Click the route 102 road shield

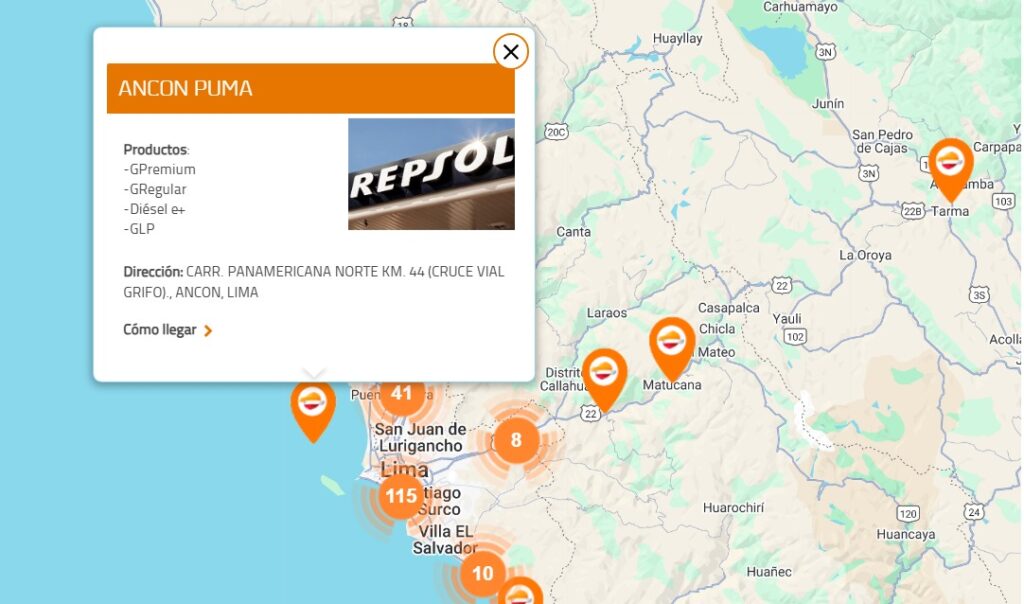coord(795,337)
